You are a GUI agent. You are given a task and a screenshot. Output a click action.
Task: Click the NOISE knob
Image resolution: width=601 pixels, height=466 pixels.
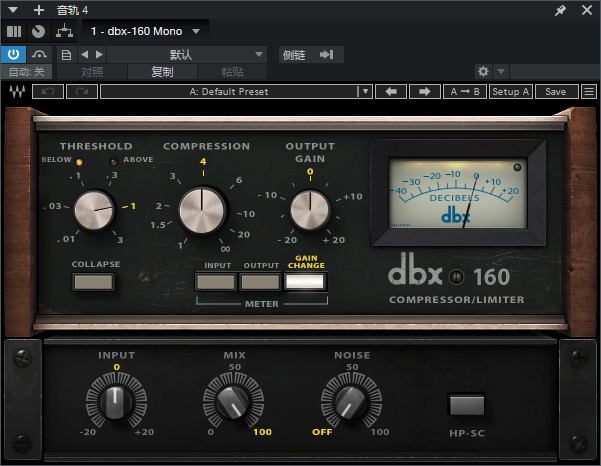coord(351,402)
